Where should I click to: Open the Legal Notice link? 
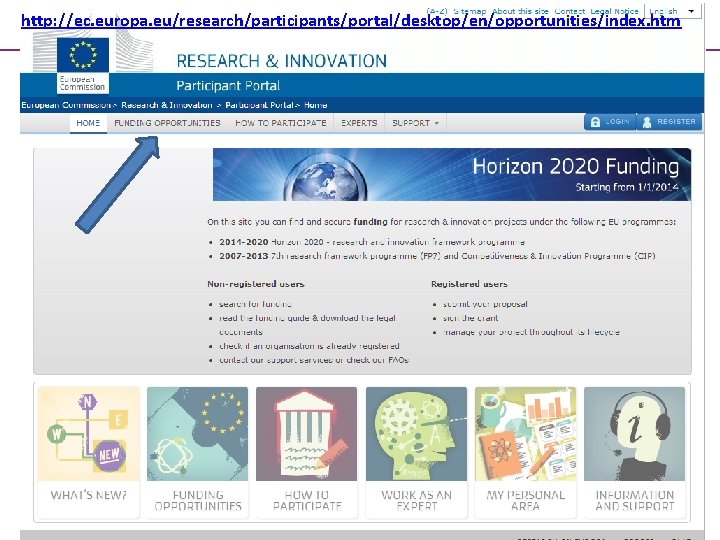click(x=614, y=11)
